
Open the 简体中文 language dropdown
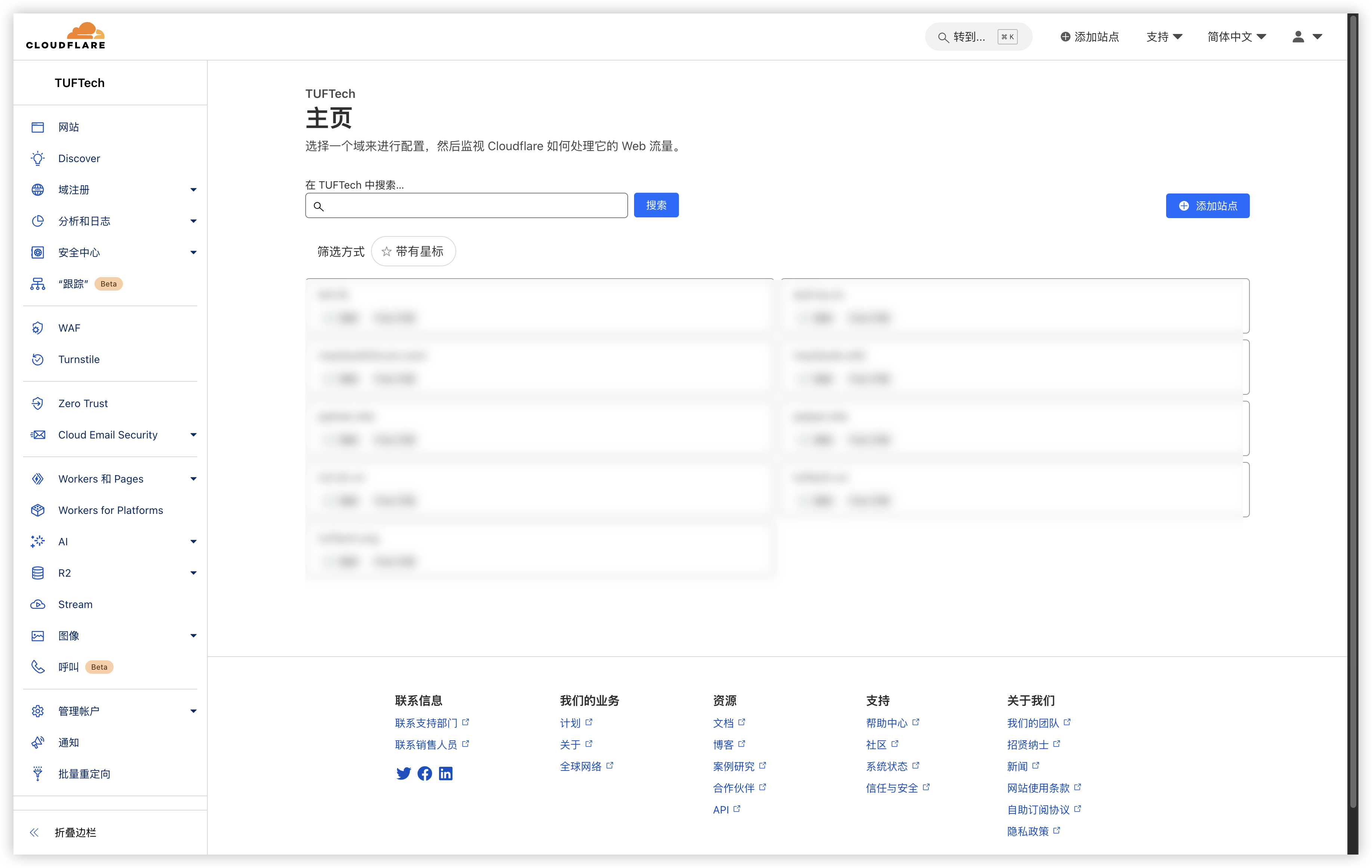[x=1236, y=37]
